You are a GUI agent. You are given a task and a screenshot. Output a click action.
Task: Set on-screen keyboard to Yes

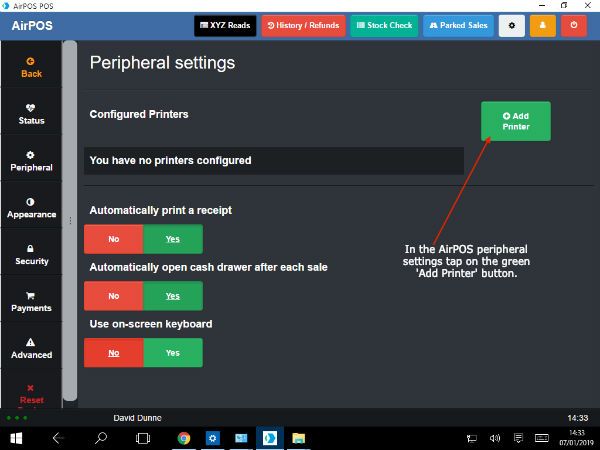[173, 353]
